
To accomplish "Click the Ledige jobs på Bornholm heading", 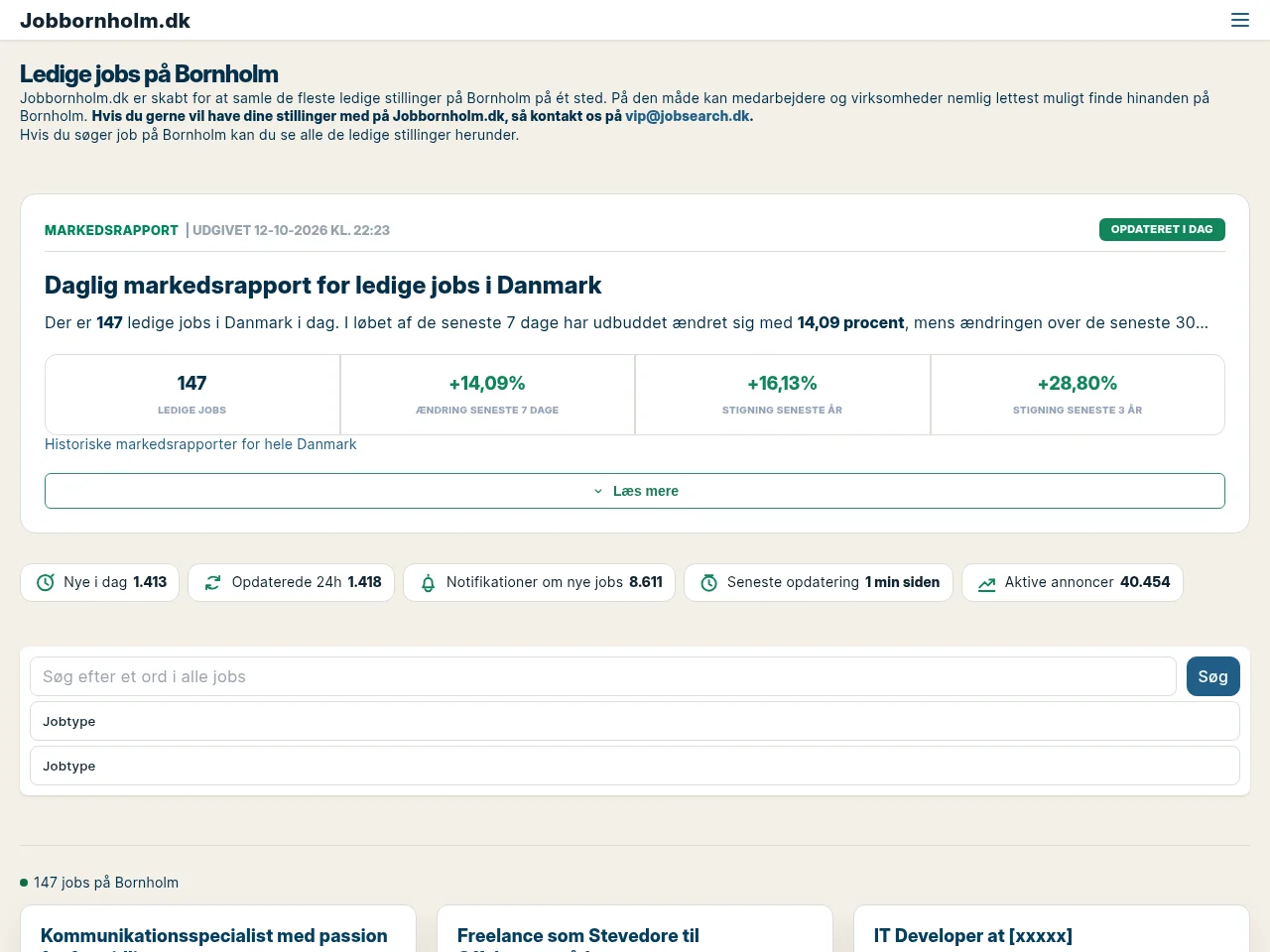I will pos(149,74).
